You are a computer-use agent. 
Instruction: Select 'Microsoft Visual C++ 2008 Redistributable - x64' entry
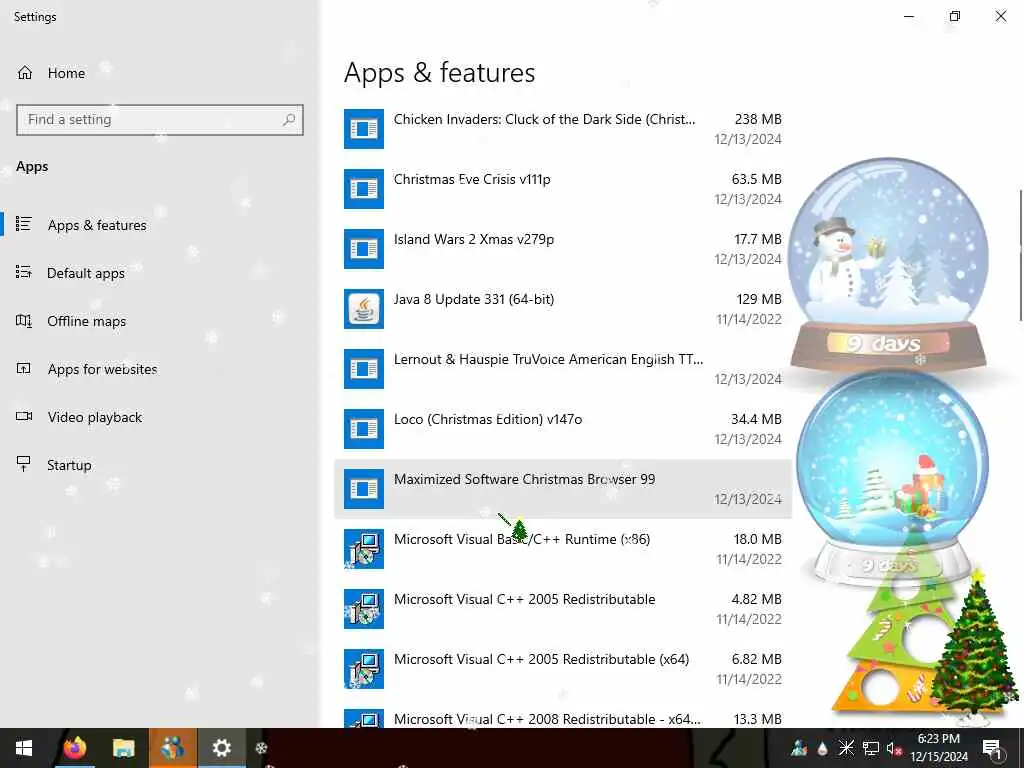click(563, 719)
